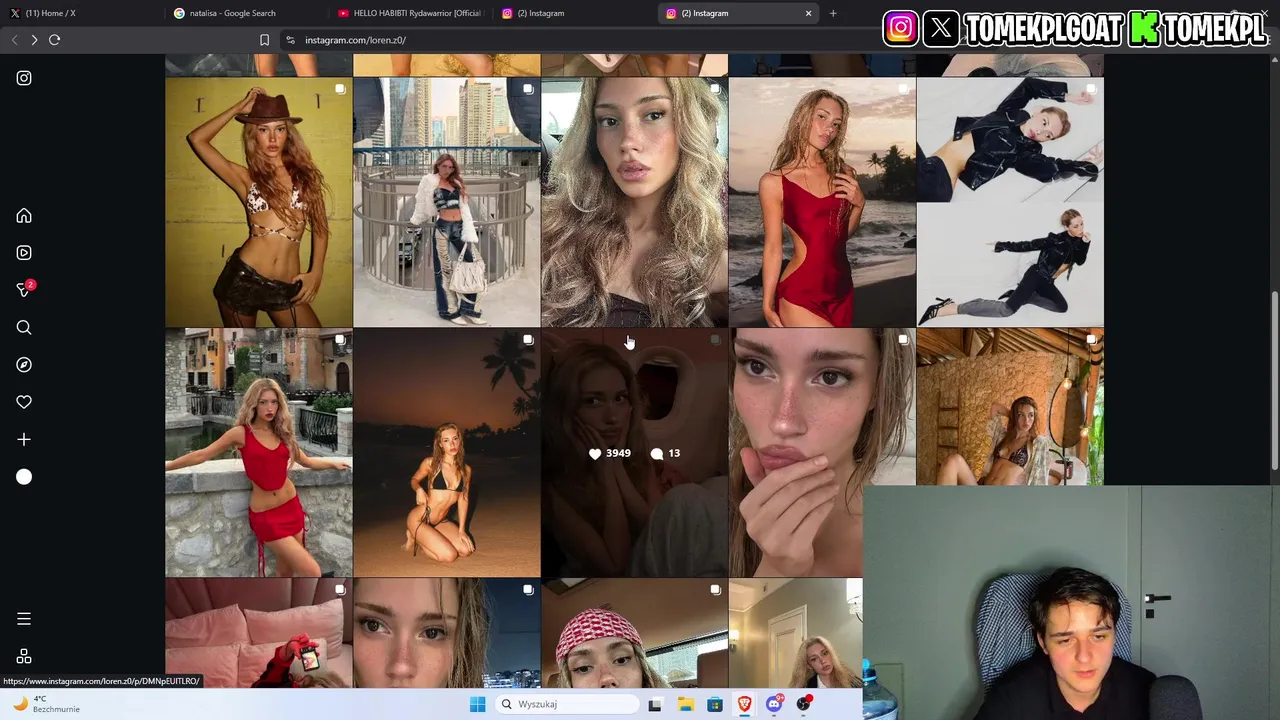The height and width of the screenshot is (720, 1280).
Task: Open post with red-white bandana
Action: click(x=634, y=634)
